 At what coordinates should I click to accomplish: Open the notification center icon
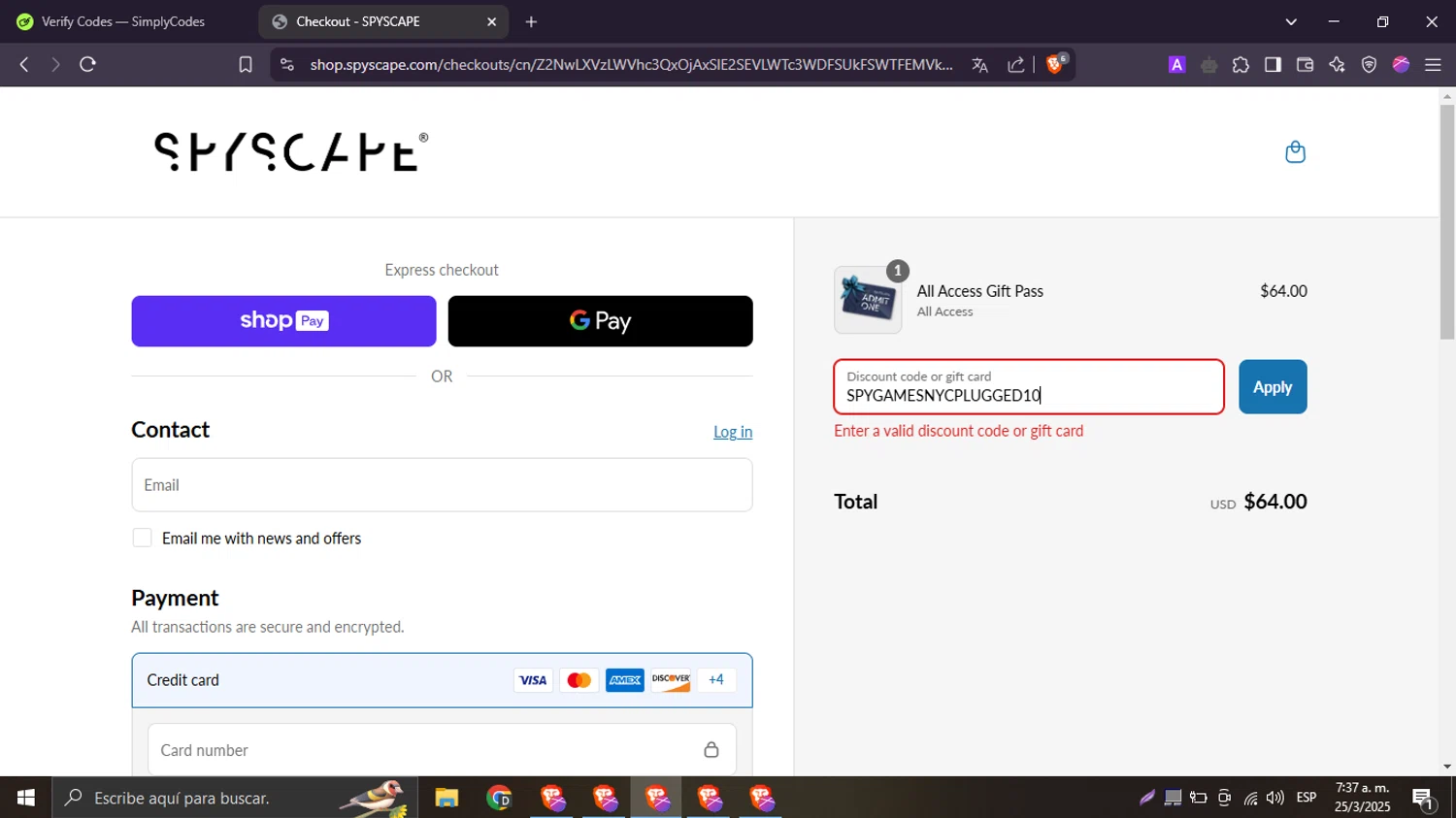(1424, 799)
